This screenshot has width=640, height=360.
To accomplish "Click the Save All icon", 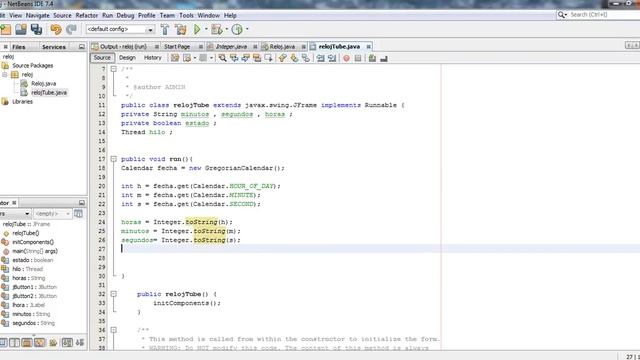I will (x=36, y=29).
